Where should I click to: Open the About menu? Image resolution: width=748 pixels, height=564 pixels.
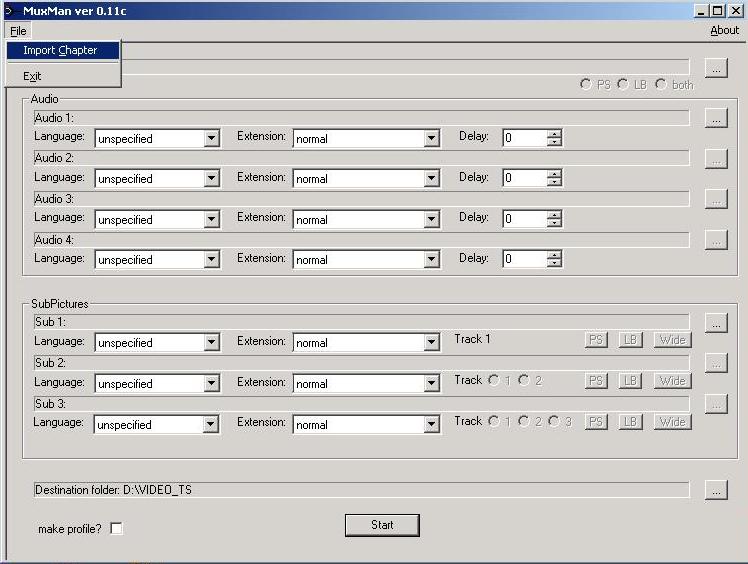click(x=724, y=30)
